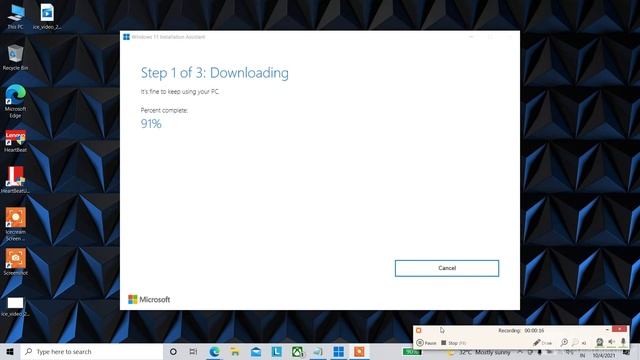Viewport: 640px width, 360px height.
Task: Toggle microphone in recorder panel
Action: point(623,342)
